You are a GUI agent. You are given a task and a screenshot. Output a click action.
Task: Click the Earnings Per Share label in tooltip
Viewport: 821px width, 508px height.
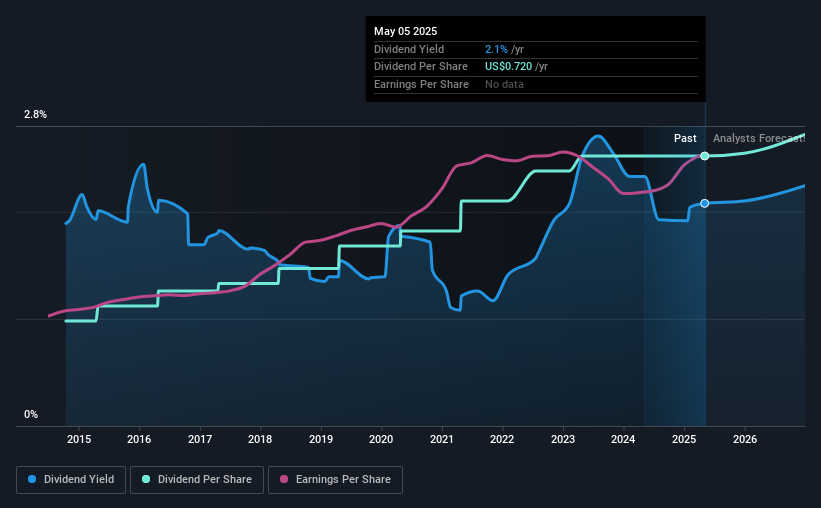click(x=421, y=84)
